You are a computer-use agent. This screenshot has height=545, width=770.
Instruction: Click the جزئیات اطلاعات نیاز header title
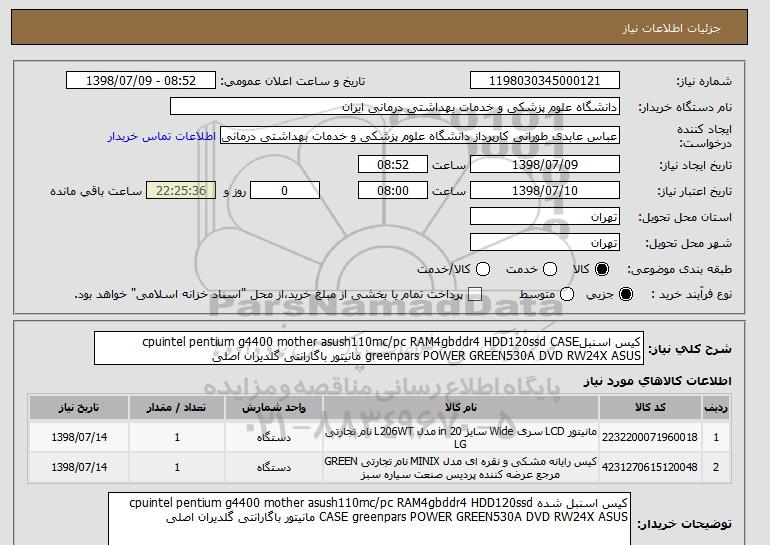(671, 28)
